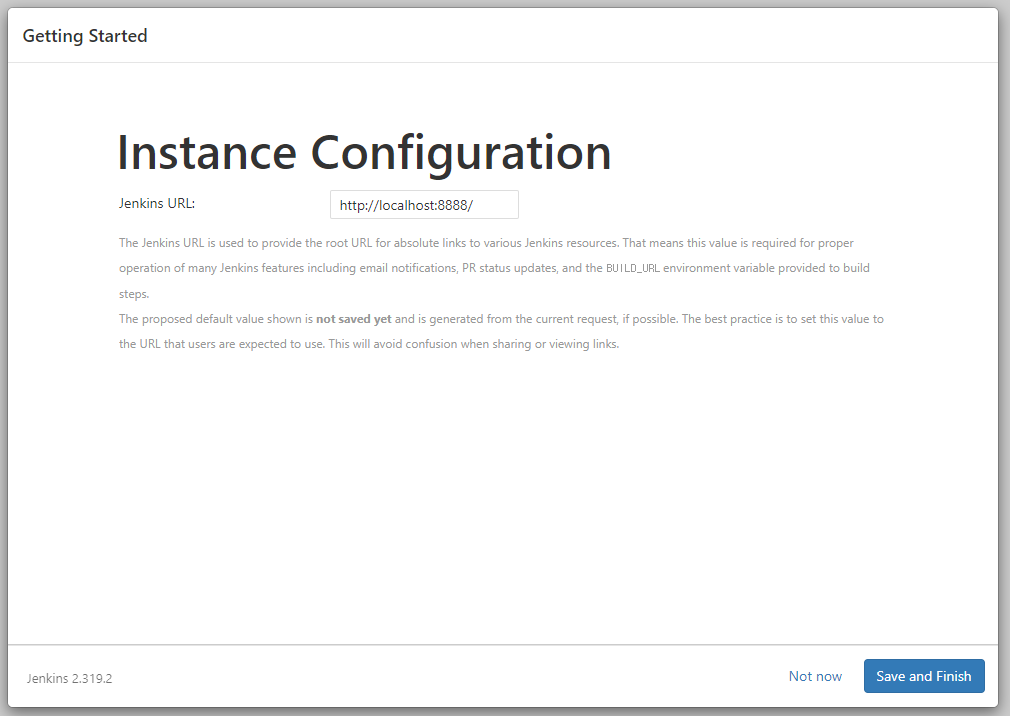Choose the Not now link

click(x=815, y=676)
